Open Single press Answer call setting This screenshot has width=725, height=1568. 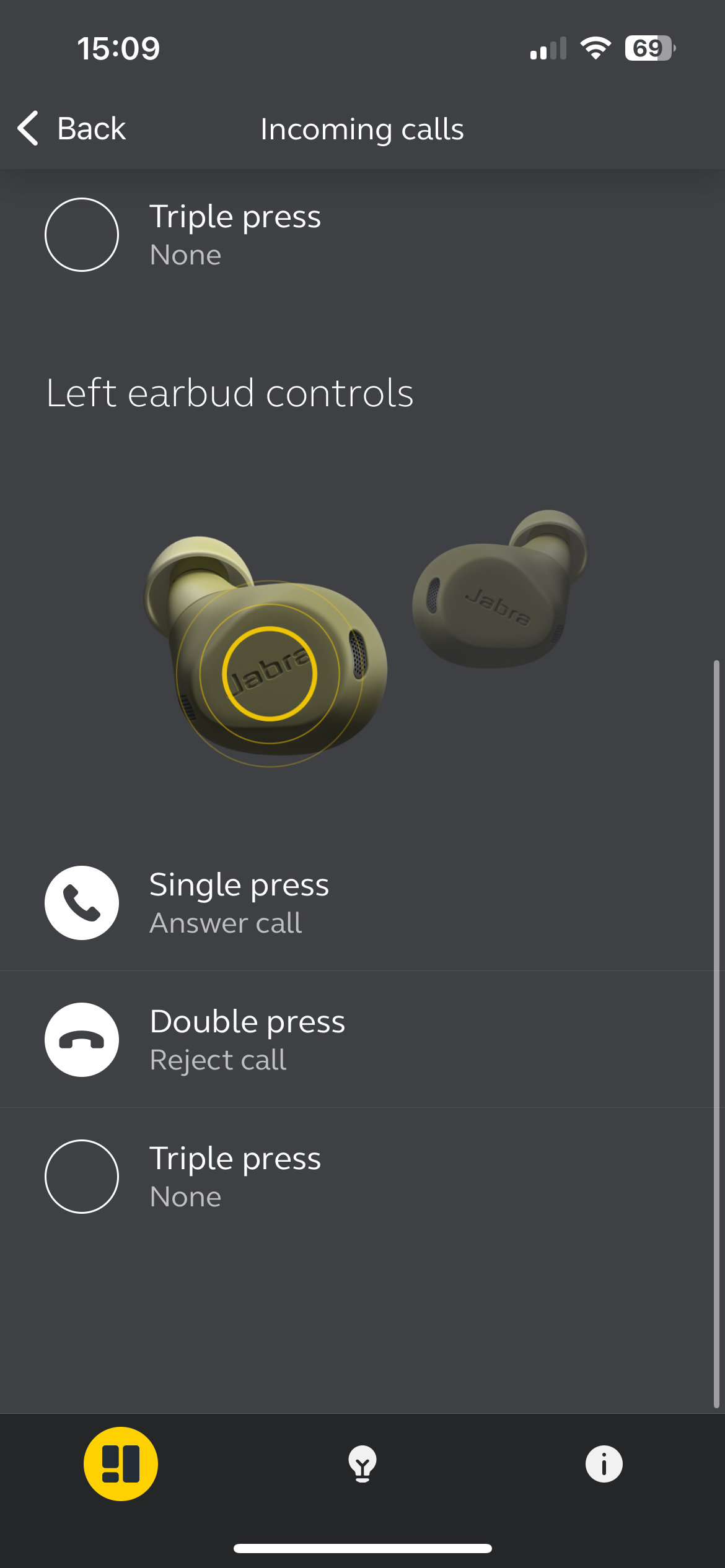click(x=362, y=903)
